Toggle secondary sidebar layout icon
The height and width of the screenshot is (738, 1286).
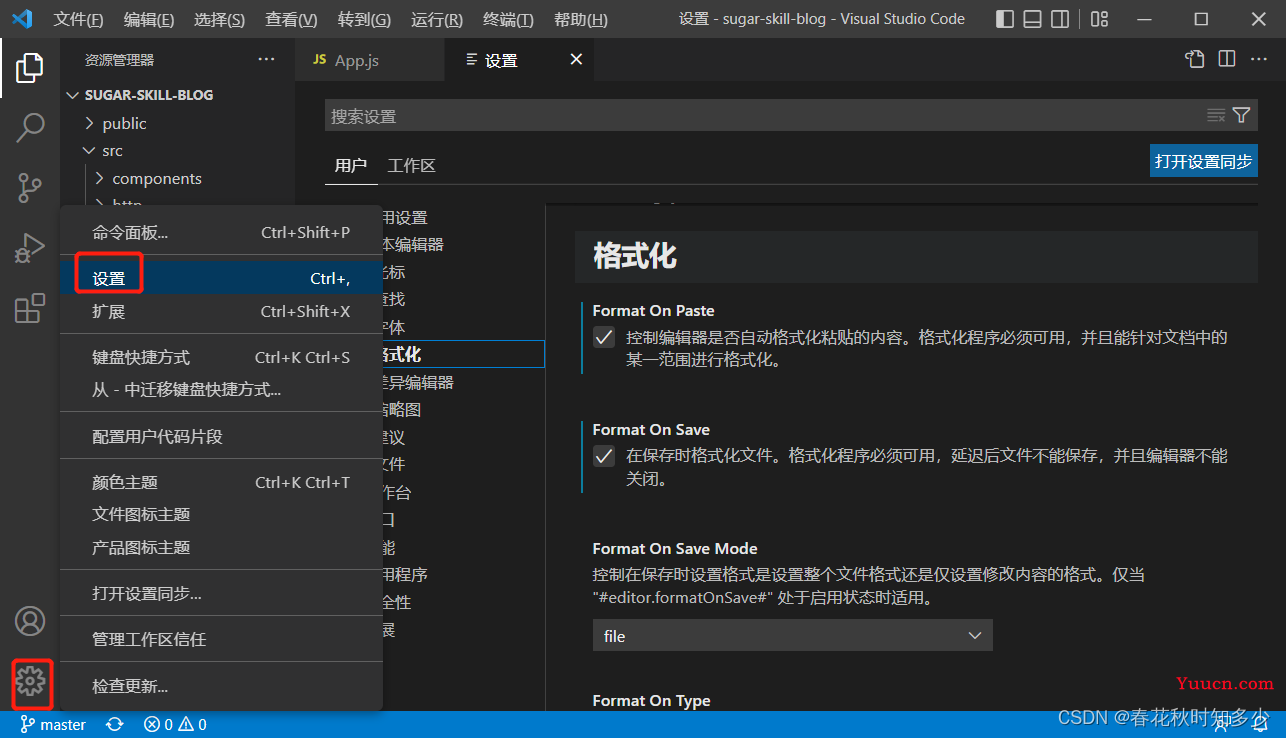point(1060,19)
